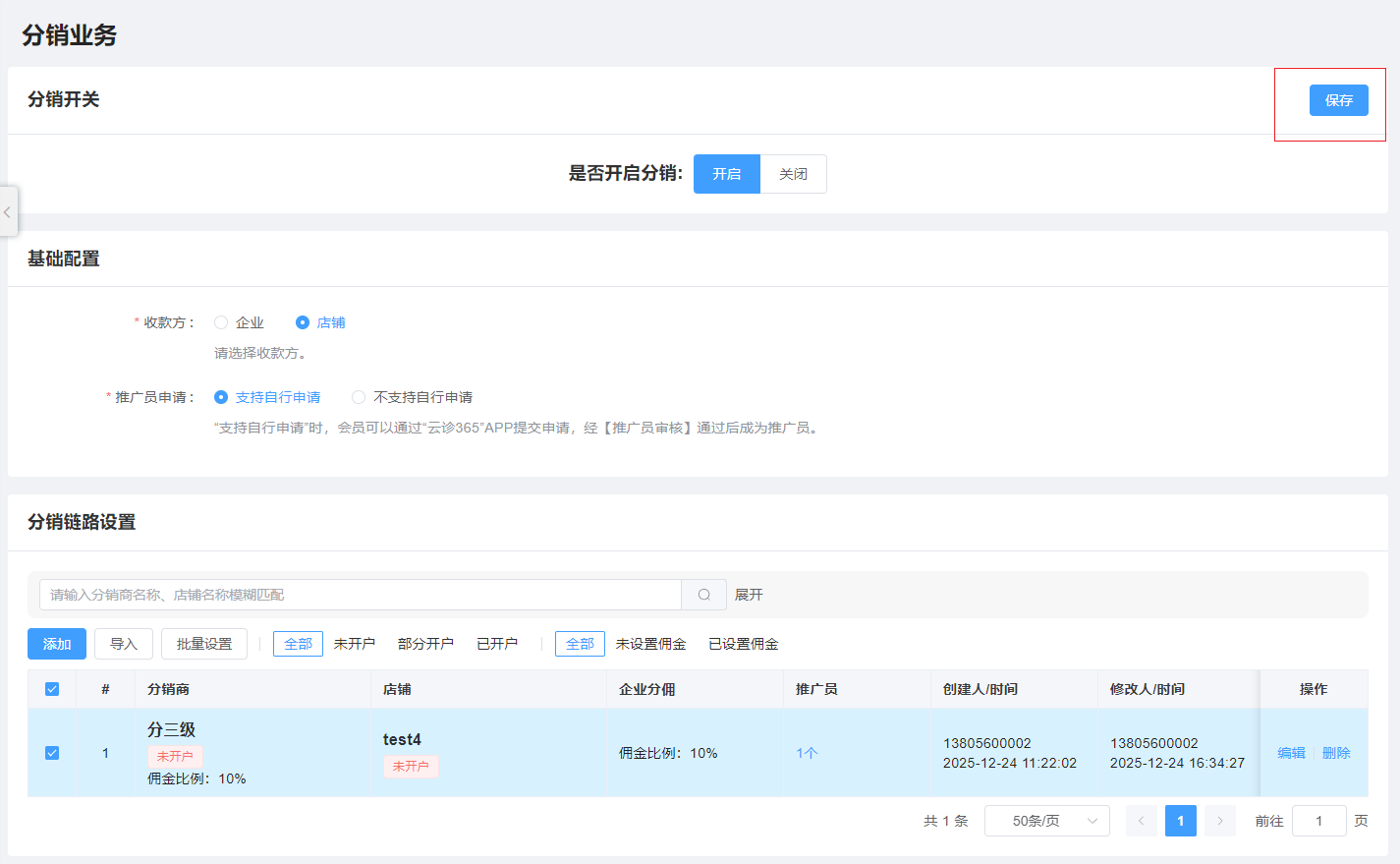
Task: Click the next page arrow
Action: pyautogui.click(x=1219, y=821)
